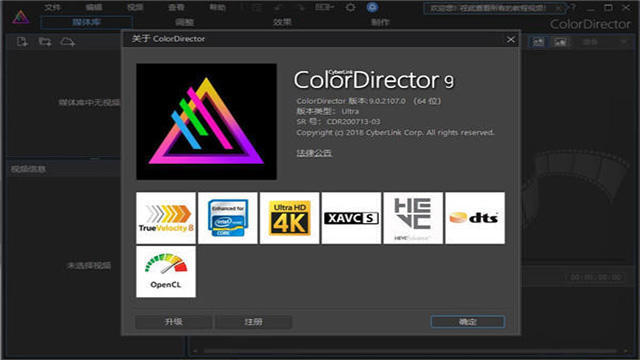Click the OpenCL badge
The image size is (640, 360).
point(166,271)
